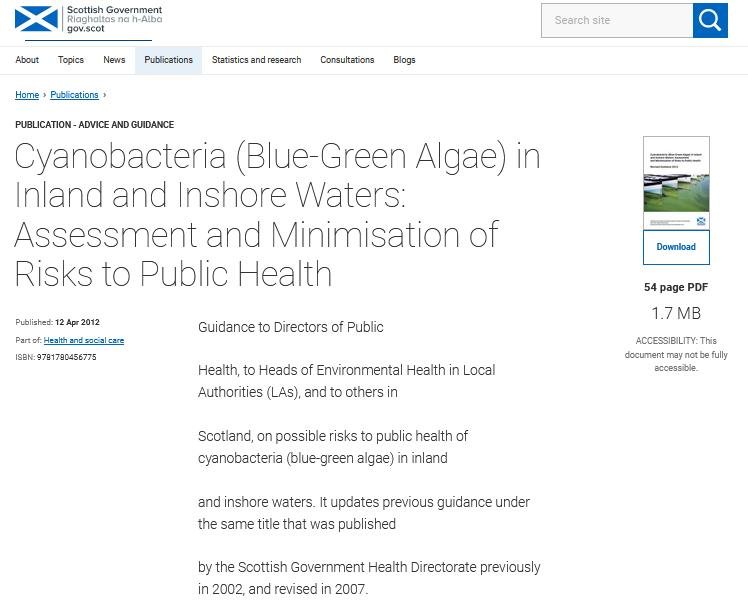748x611 pixels.
Task: Click the Publications breadcrumb link
Action: (x=74, y=95)
